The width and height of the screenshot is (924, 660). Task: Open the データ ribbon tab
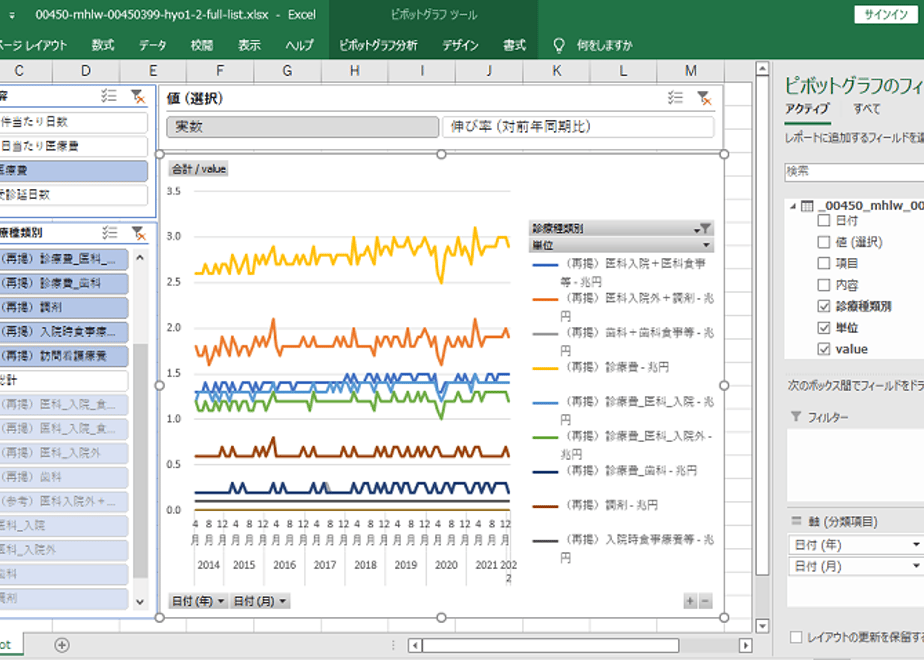(153, 45)
